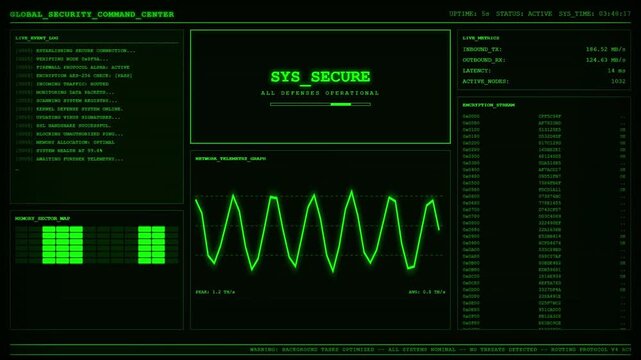Viewport: 641px width, 360px height.
Task: Click ALL SYSTEMS NOMINAL in bottom ticker
Action: coord(421,350)
